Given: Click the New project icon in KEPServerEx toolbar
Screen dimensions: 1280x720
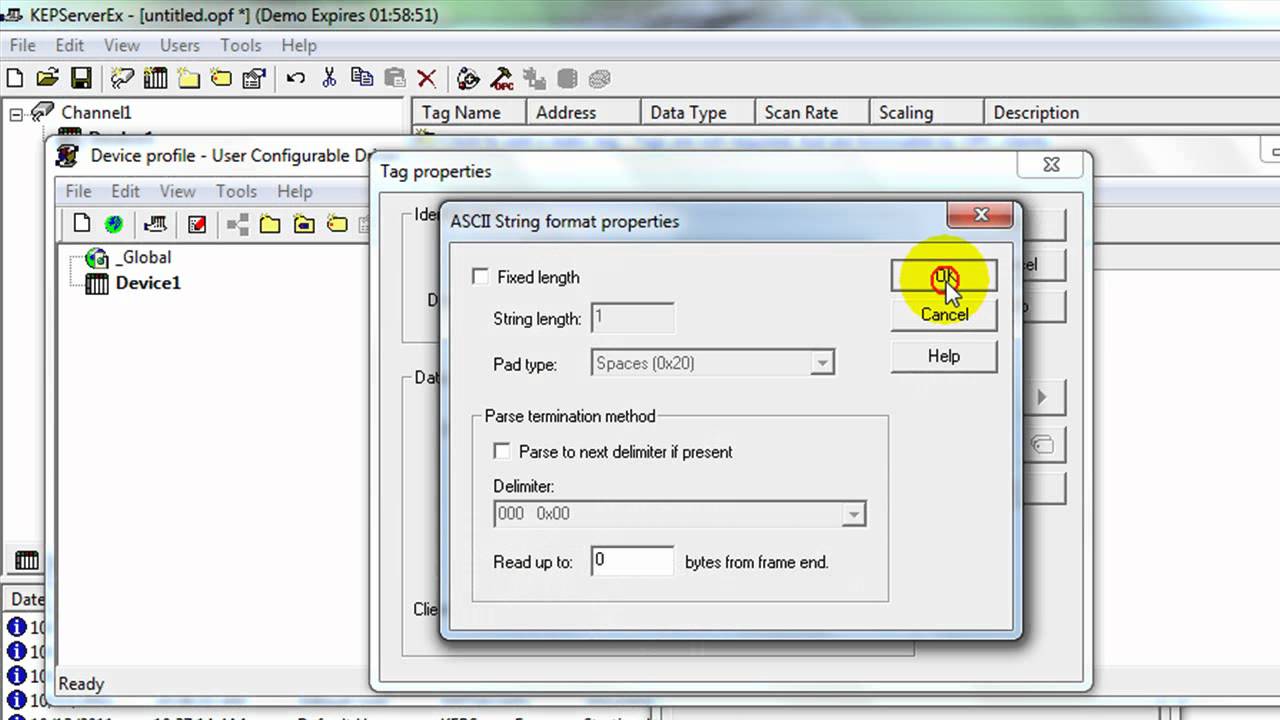Looking at the screenshot, I should coord(15,78).
